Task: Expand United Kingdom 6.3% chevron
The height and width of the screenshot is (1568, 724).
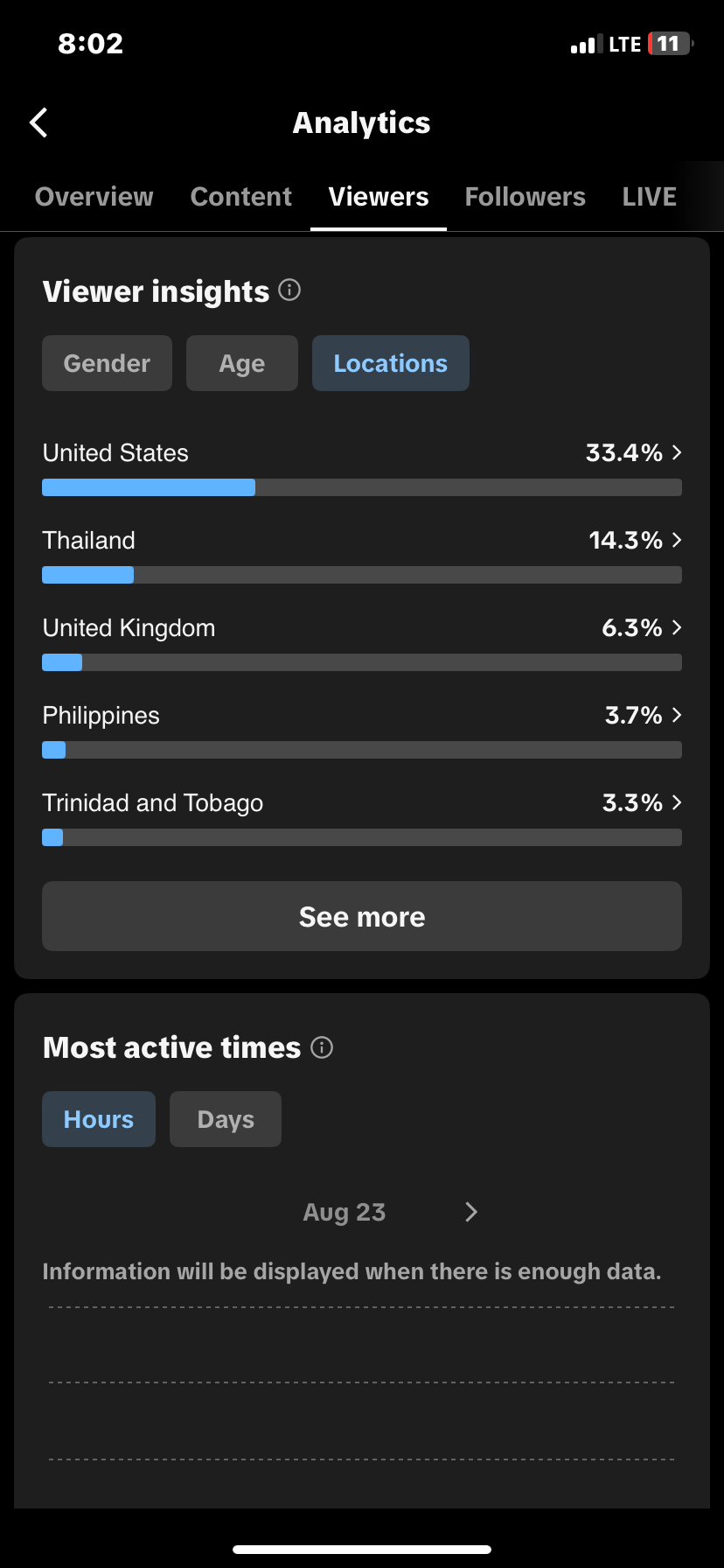Action: pos(677,627)
